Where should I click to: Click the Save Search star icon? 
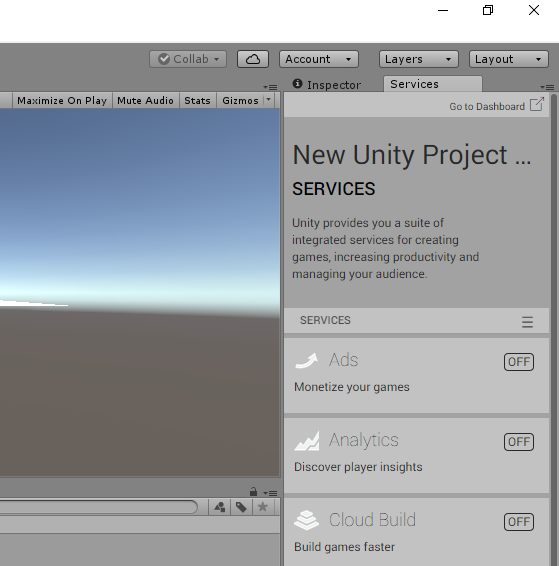[x=263, y=507]
